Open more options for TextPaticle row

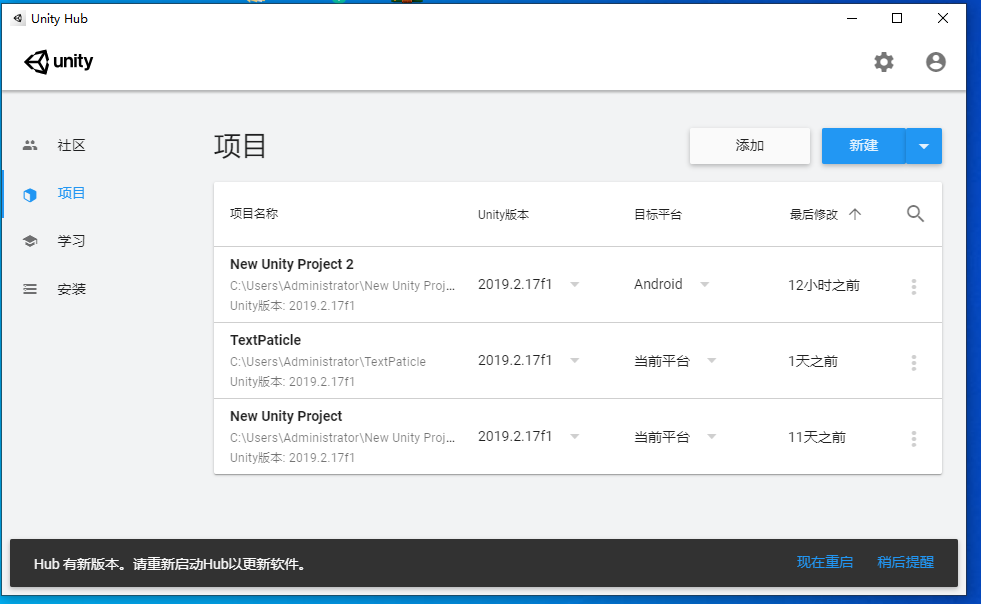pyautogui.click(x=913, y=362)
